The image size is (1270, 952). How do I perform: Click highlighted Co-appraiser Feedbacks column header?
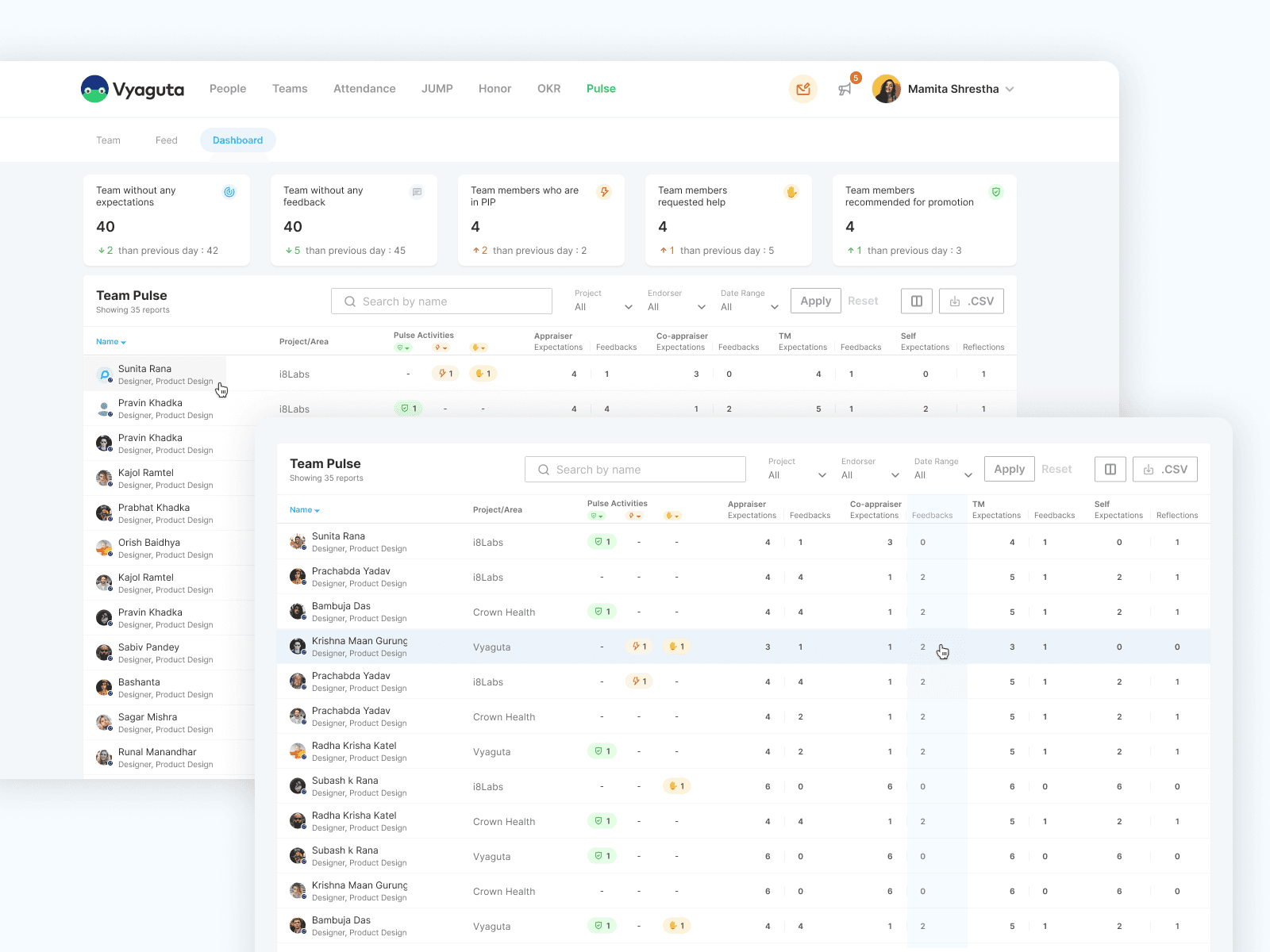point(932,515)
